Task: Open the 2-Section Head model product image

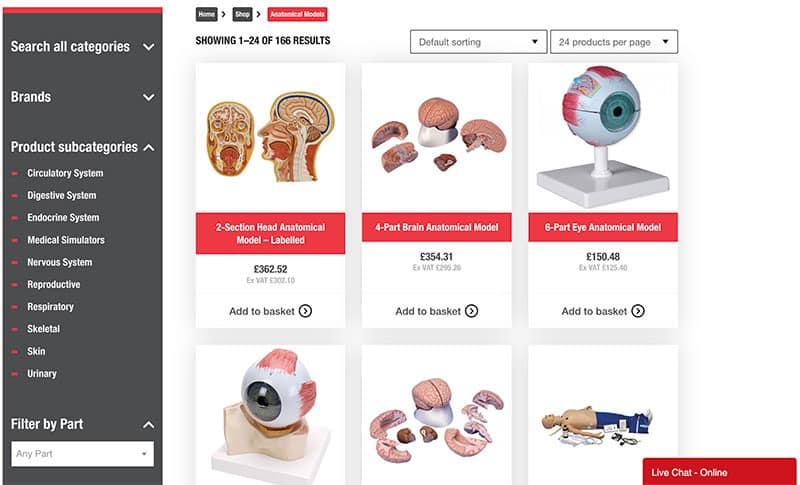Action: [270, 137]
